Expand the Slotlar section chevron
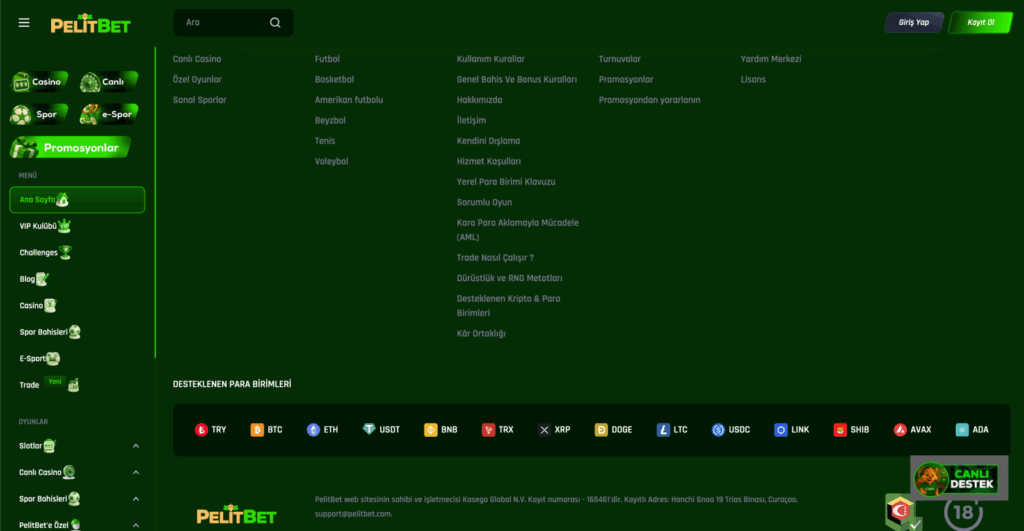Viewport: 1024px width, 531px height. 136,446
